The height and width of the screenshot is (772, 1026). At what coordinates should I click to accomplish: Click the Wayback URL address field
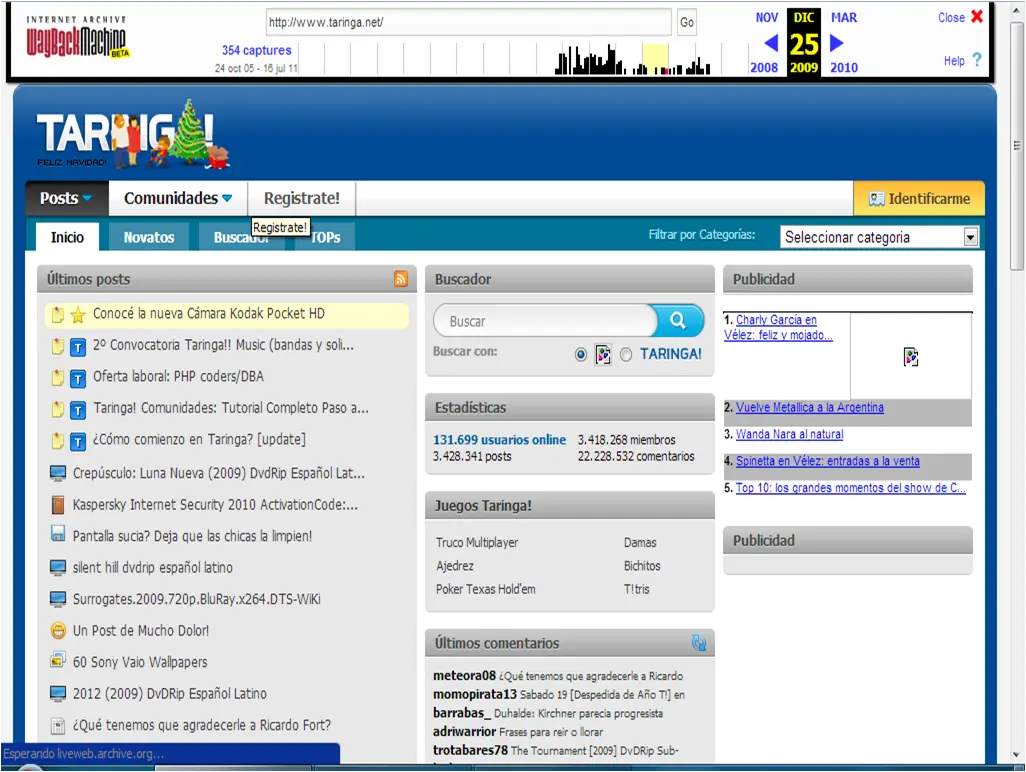coord(469,22)
